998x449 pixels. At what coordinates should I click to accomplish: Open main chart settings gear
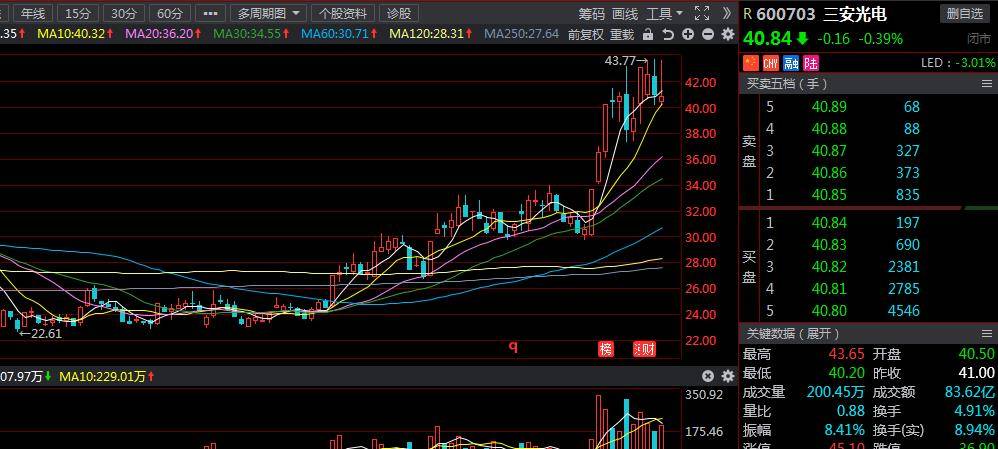click(x=727, y=34)
